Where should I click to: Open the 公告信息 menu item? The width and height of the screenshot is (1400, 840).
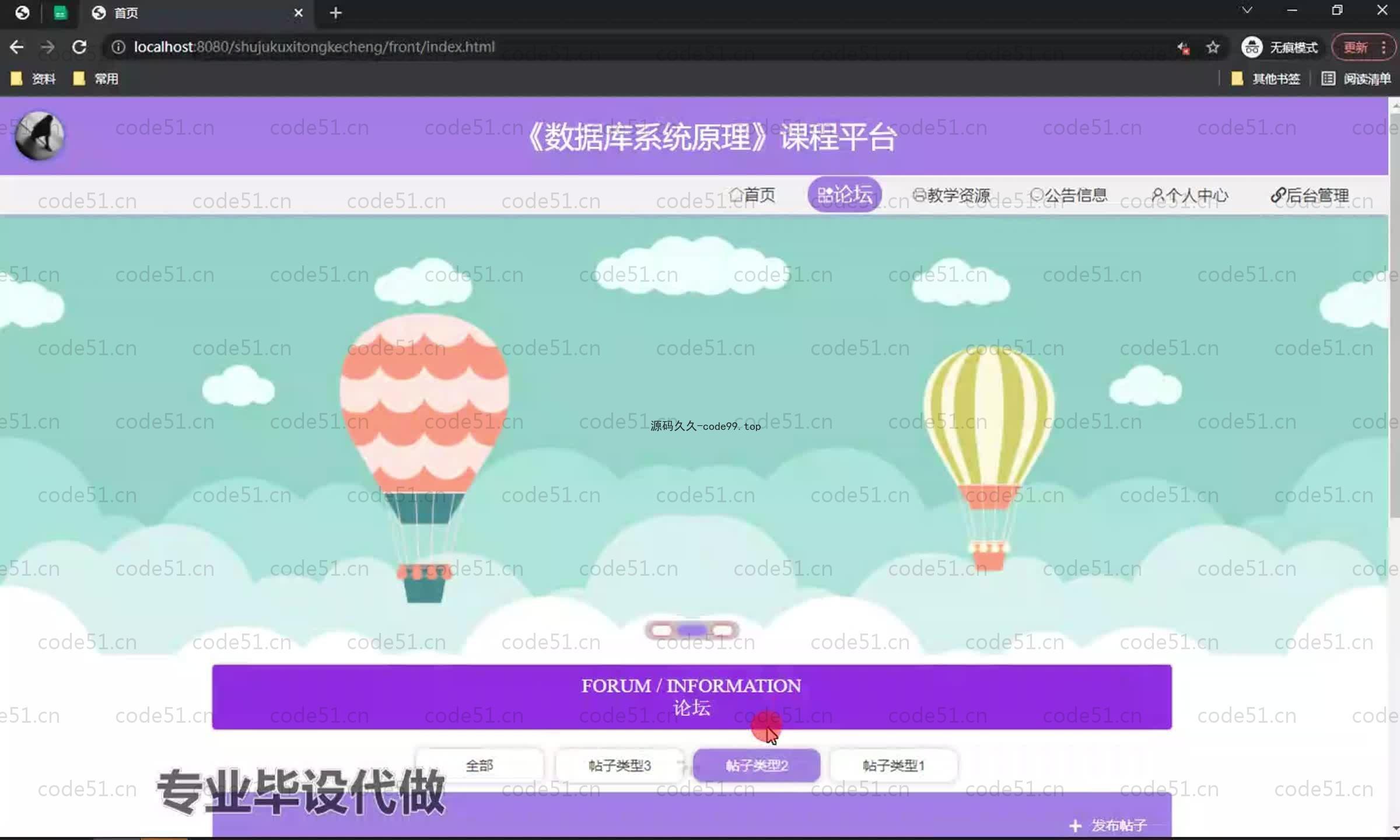(x=1069, y=195)
